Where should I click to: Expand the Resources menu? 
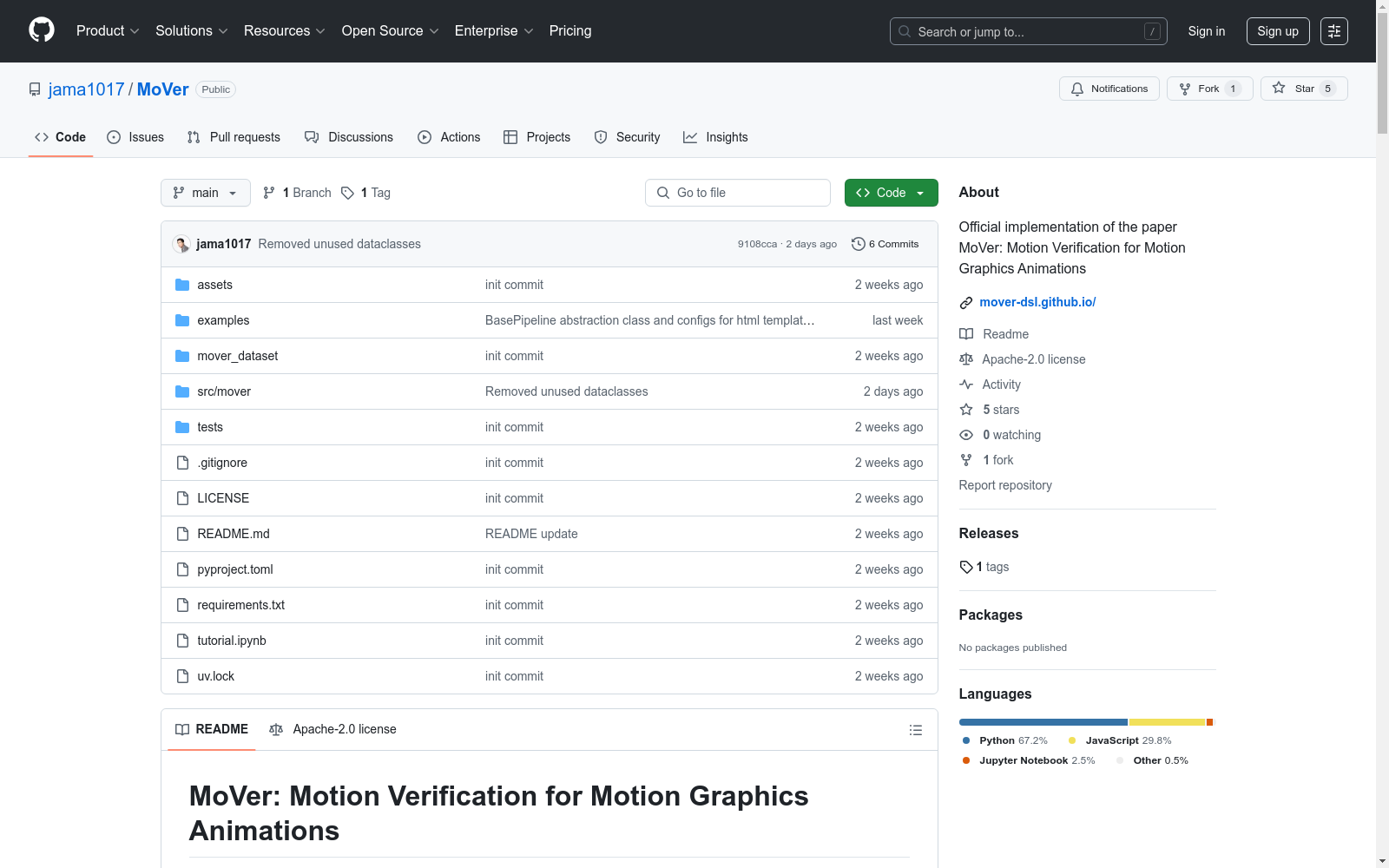click(x=285, y=31)
